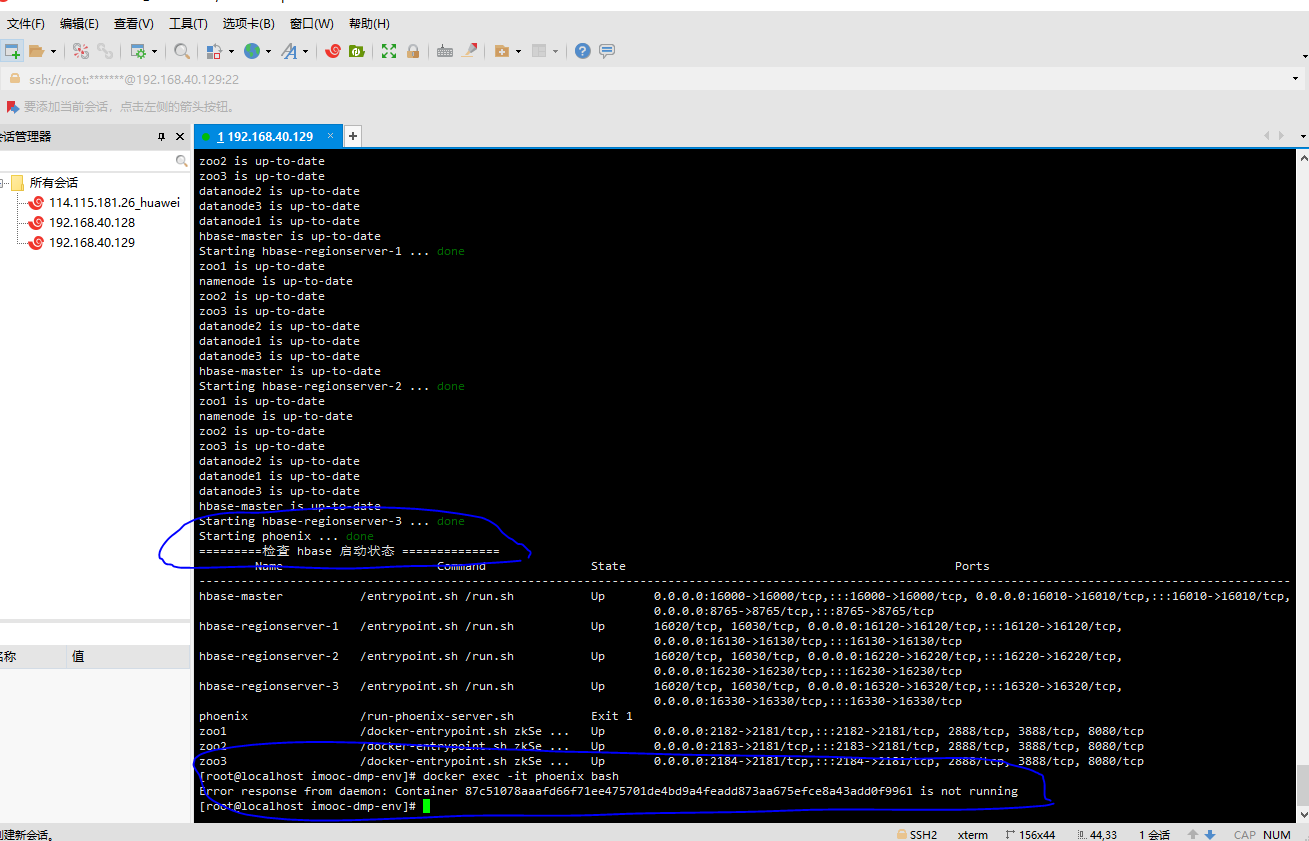The image size is (1309, 841).
Task: Click the 值 column header
Action: click(128, 656)
